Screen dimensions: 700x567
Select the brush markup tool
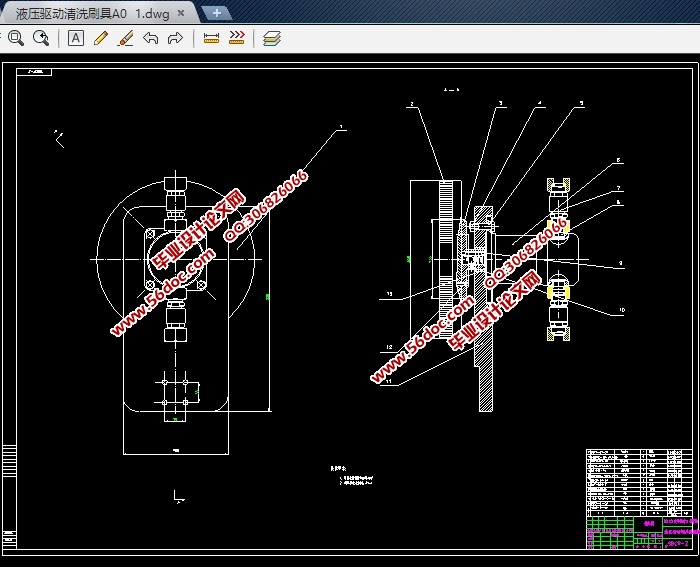pos(125,38)
